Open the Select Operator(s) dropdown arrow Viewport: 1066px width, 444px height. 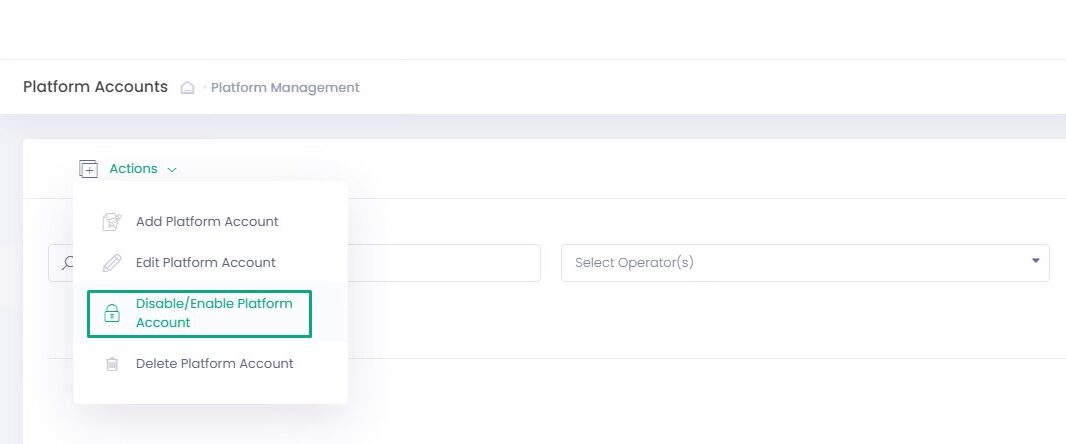[x=1035, y=261]
